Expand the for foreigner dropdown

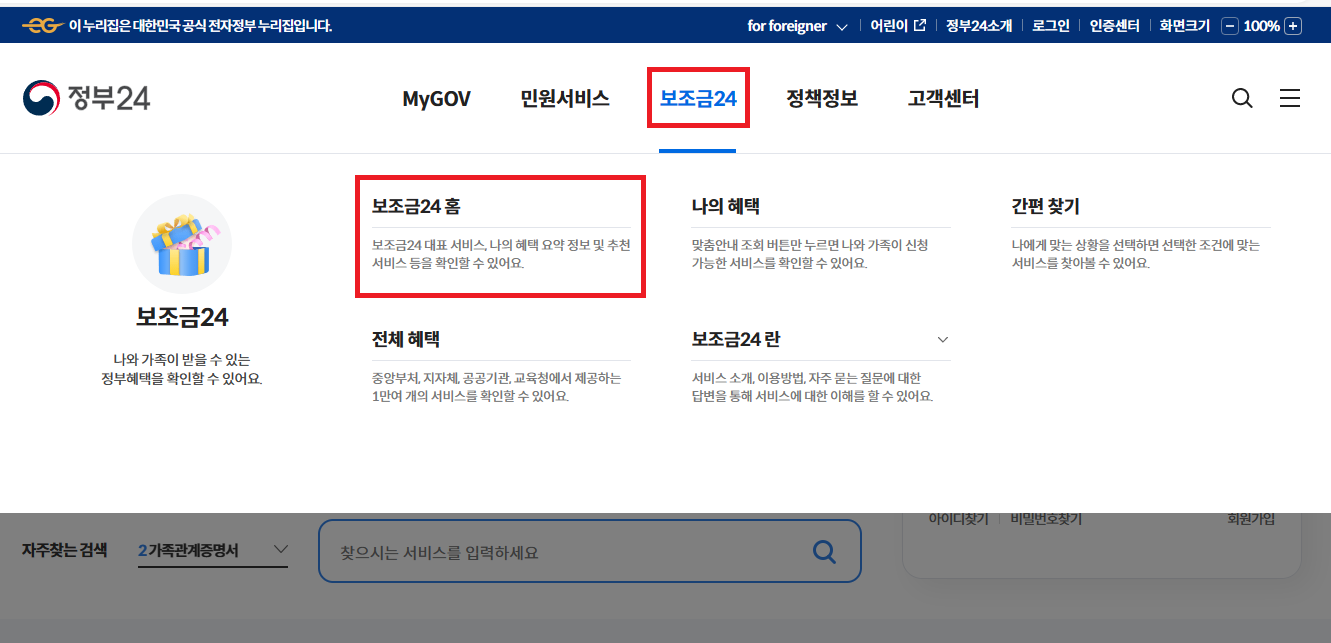click(x=797, y=26)
